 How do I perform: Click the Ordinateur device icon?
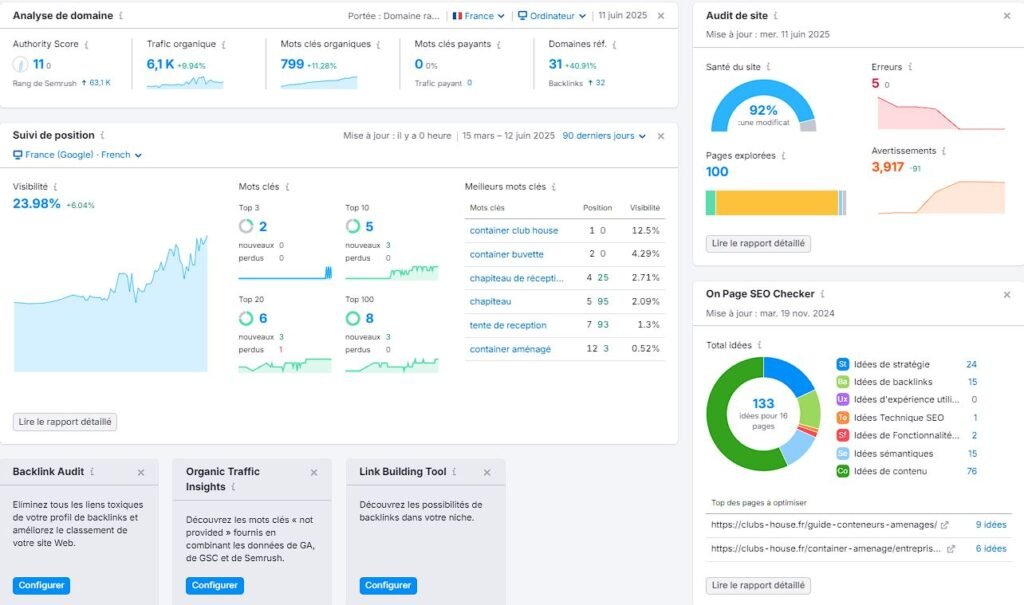click(x=524, y=15)
